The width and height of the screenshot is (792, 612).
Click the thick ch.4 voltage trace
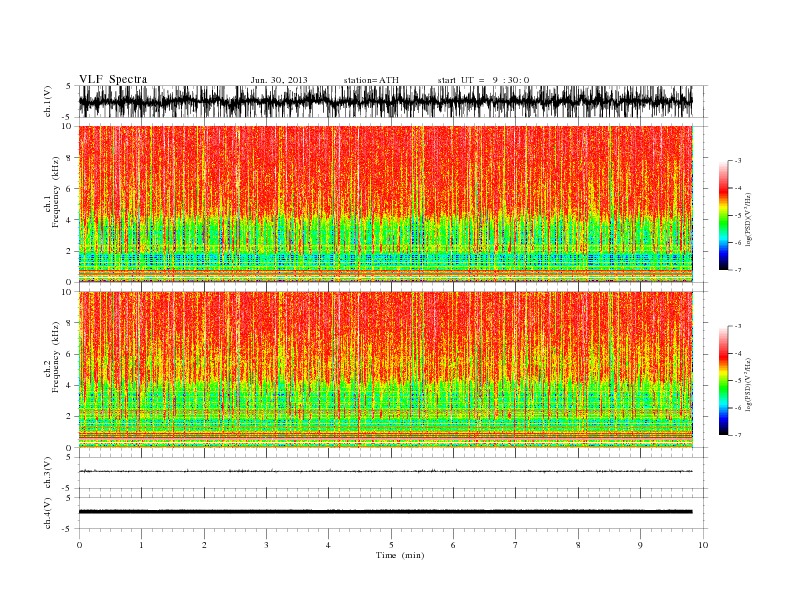[385, 512]
